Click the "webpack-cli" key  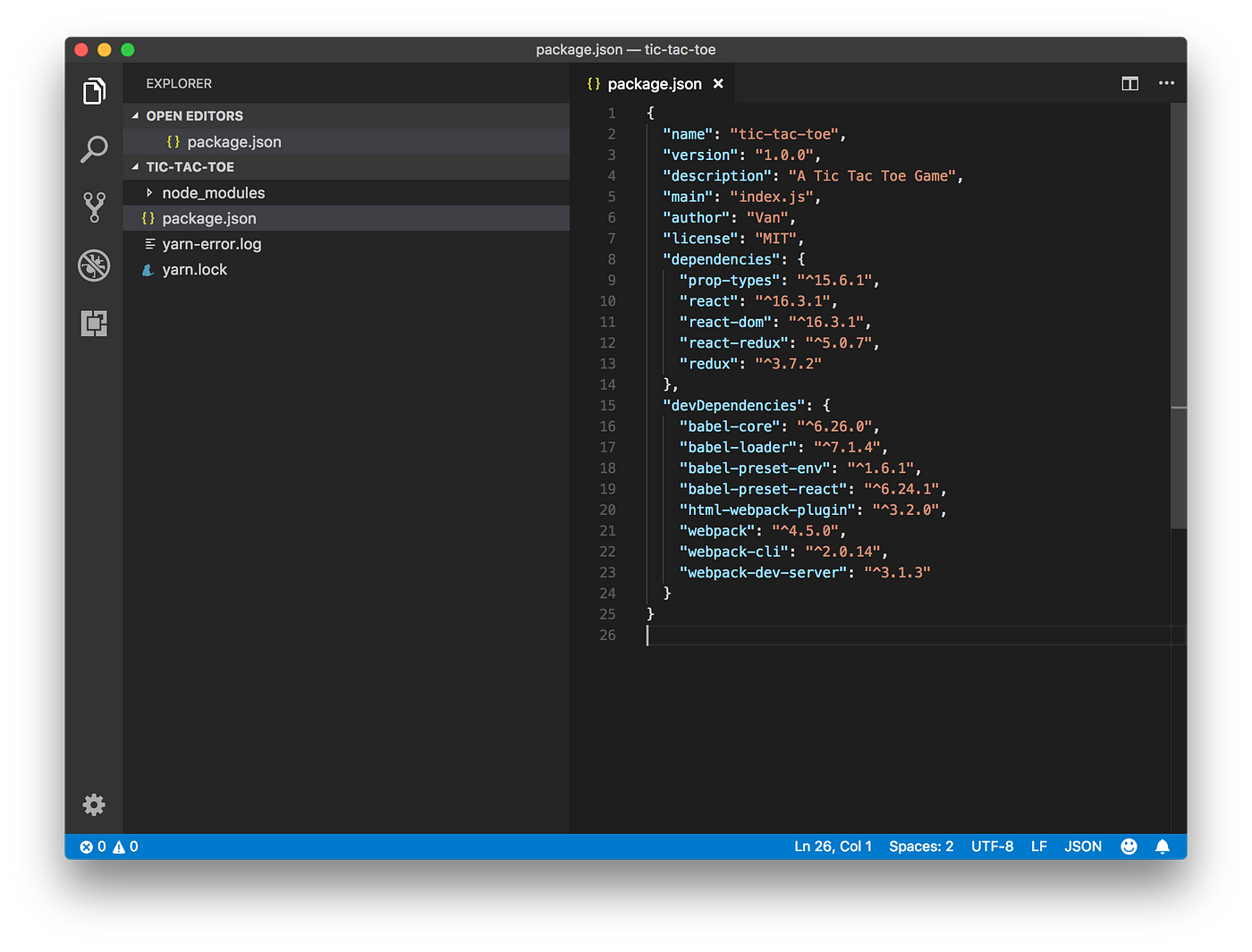[734, 552]
